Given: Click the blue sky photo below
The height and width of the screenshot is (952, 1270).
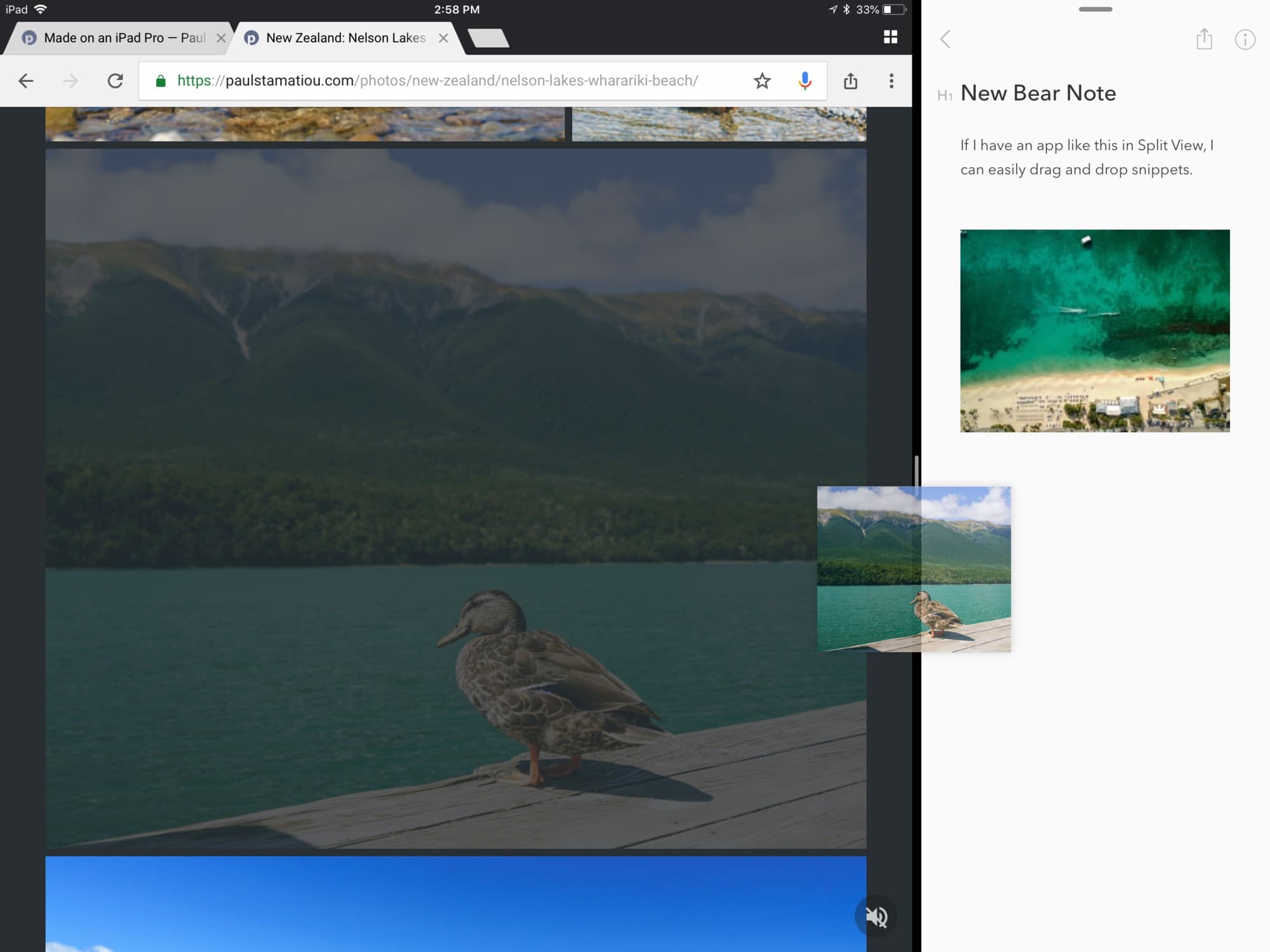Looking at the screenshot, I should tap(455, 904).
